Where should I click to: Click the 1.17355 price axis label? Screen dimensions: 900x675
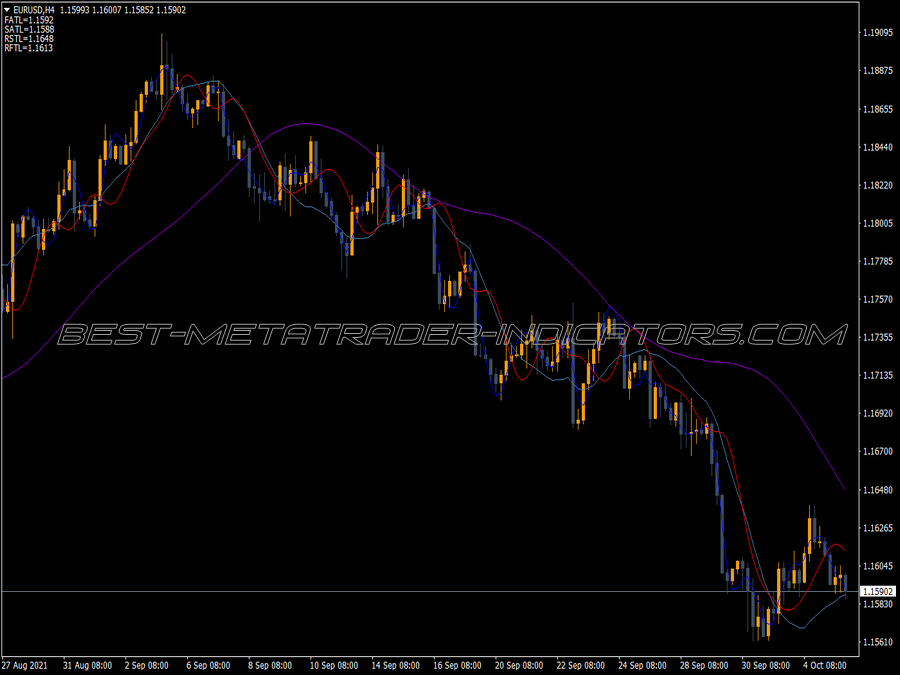[x=878, y=338]
